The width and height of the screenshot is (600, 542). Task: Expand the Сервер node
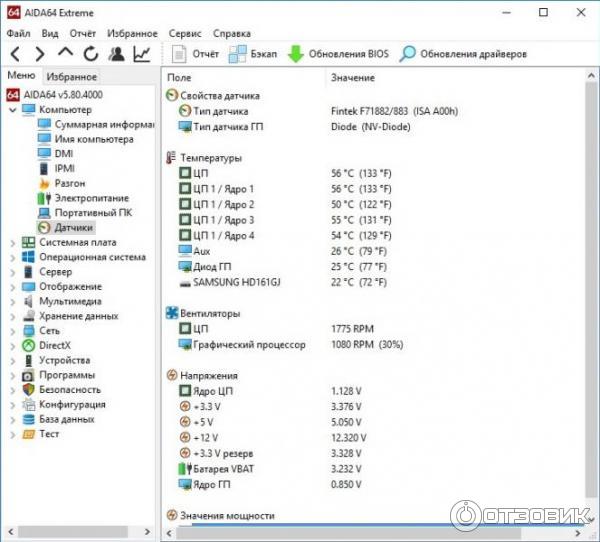click(x=13, y=272)
